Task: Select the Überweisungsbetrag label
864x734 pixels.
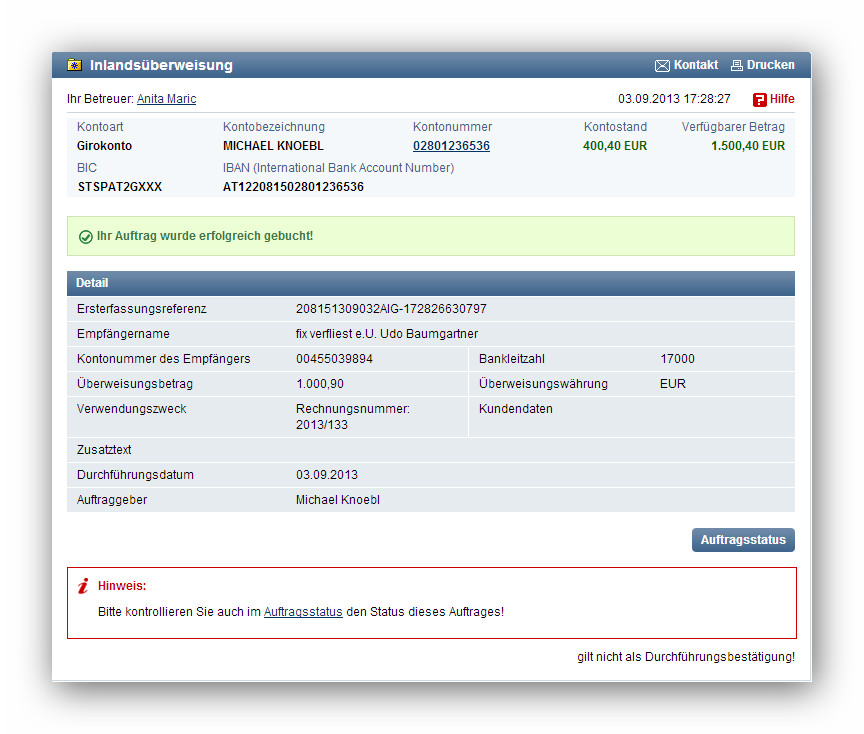Action: tap(135, 384)
